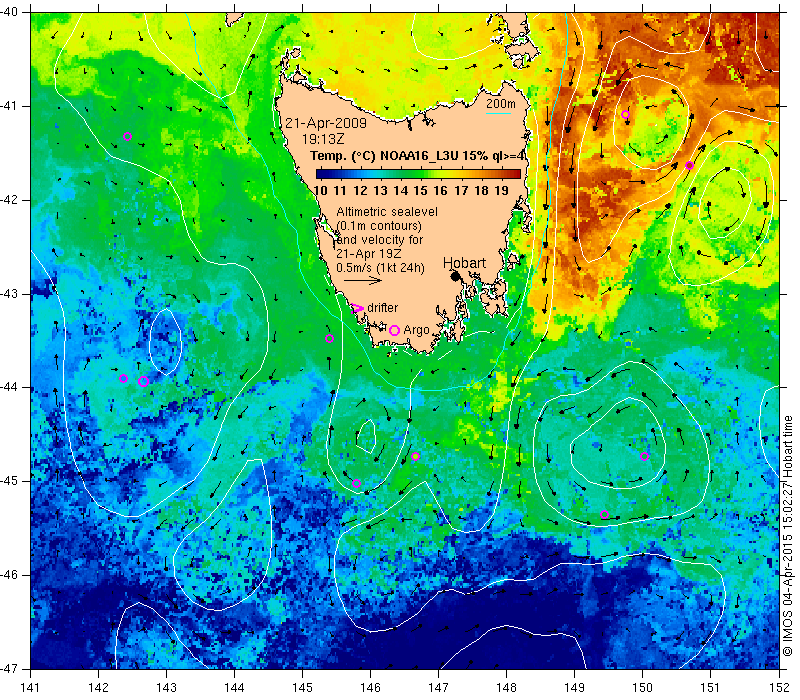The width and height of the screenshot is (800, 700).
Task: Click the 'Hobart' city label
Action: [464, 263]
